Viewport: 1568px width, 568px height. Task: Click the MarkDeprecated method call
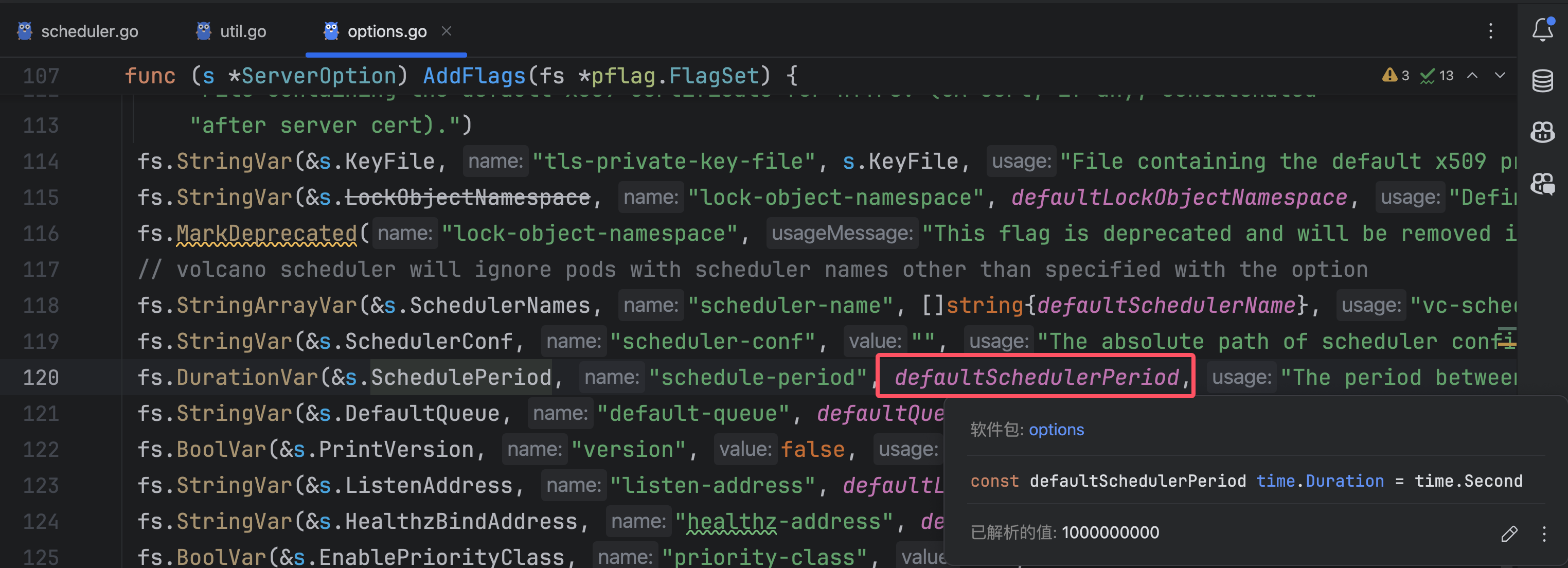click(266, 233)
